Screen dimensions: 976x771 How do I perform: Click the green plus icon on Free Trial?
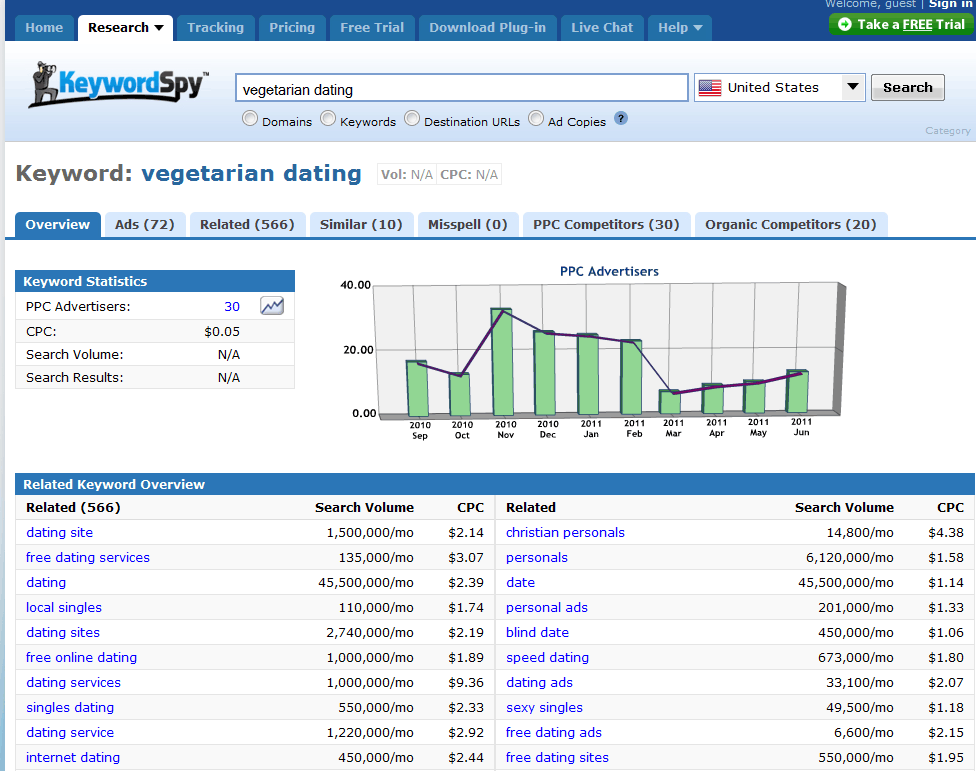pos(845,24)
